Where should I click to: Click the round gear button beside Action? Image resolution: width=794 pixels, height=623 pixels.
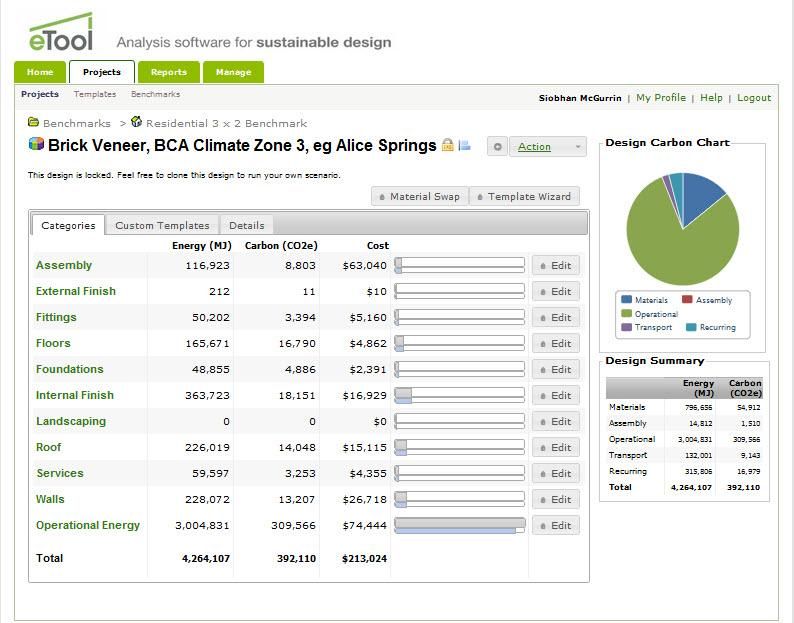click(497, 147)
